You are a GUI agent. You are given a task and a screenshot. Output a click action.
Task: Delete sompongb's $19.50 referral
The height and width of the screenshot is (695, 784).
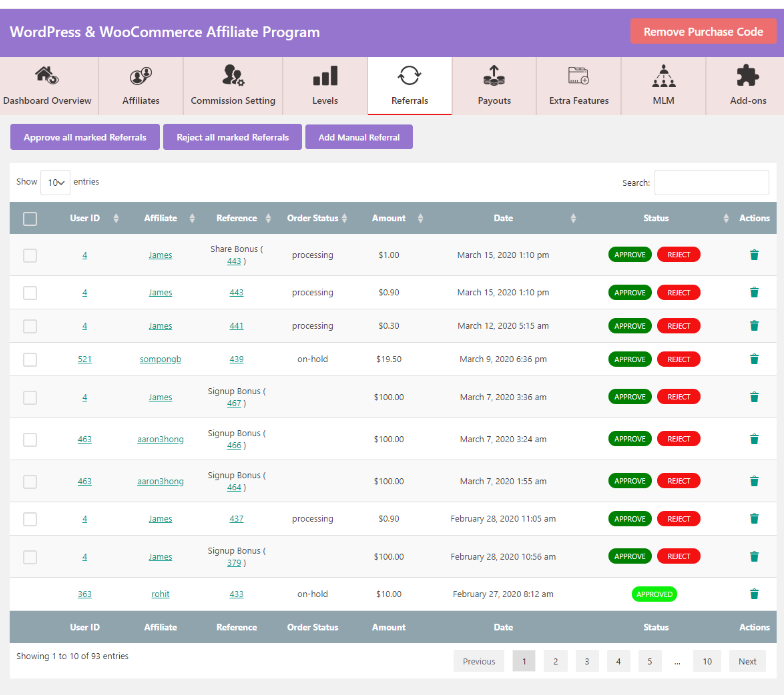point(754,359)
